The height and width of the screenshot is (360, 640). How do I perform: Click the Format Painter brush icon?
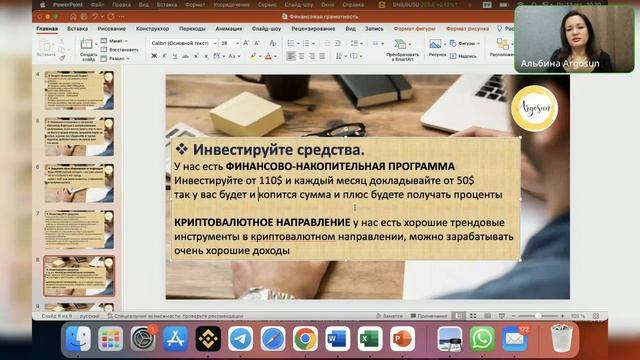pyautogui.click(x=62, y=58)
